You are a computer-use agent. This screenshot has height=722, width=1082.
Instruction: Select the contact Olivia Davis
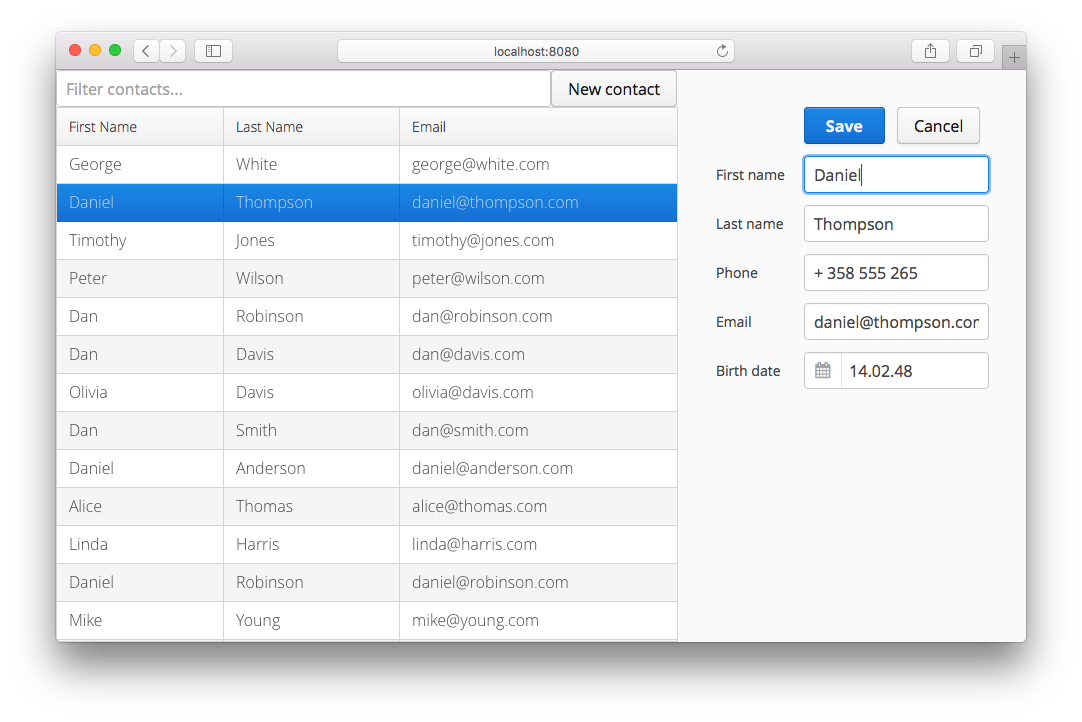coord(300,392)
